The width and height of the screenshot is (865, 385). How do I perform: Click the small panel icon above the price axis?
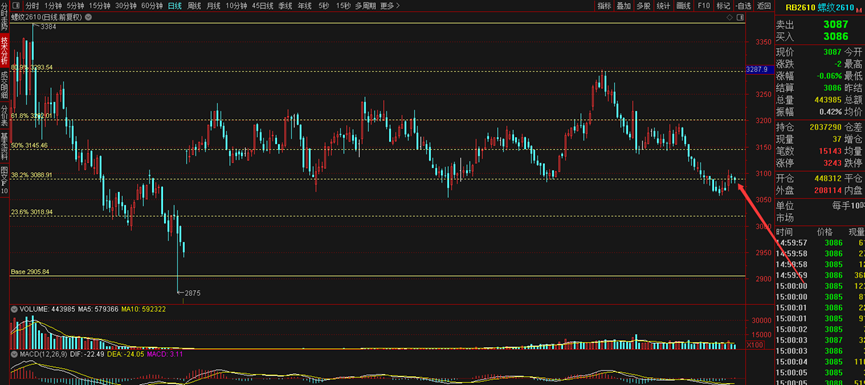click(x=740, y=17)
